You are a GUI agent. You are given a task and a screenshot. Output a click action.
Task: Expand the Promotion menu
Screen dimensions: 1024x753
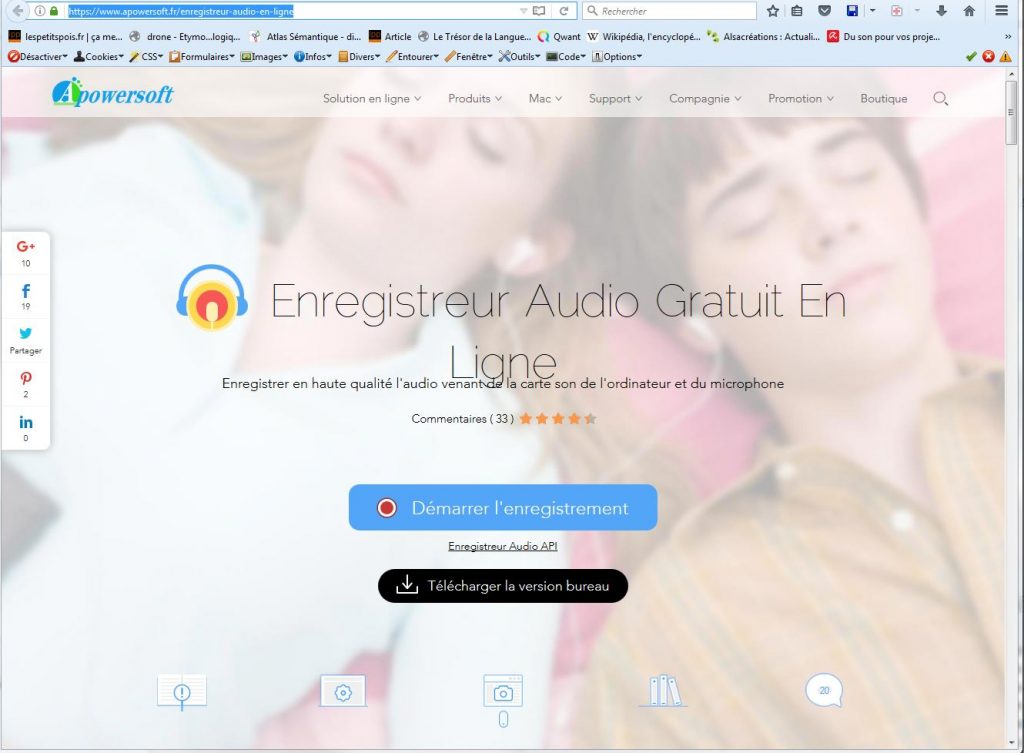point(801,99)
